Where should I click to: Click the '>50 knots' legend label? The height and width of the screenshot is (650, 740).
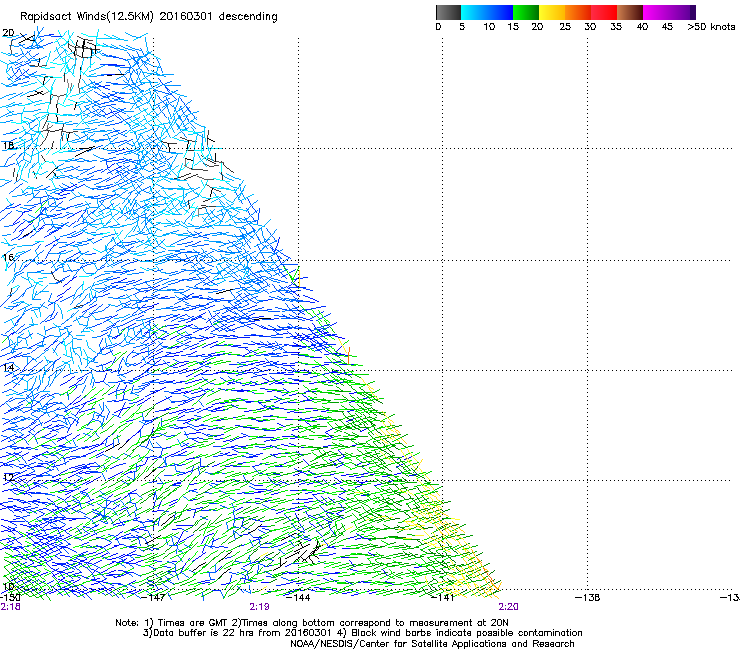(x=711, y=27)
